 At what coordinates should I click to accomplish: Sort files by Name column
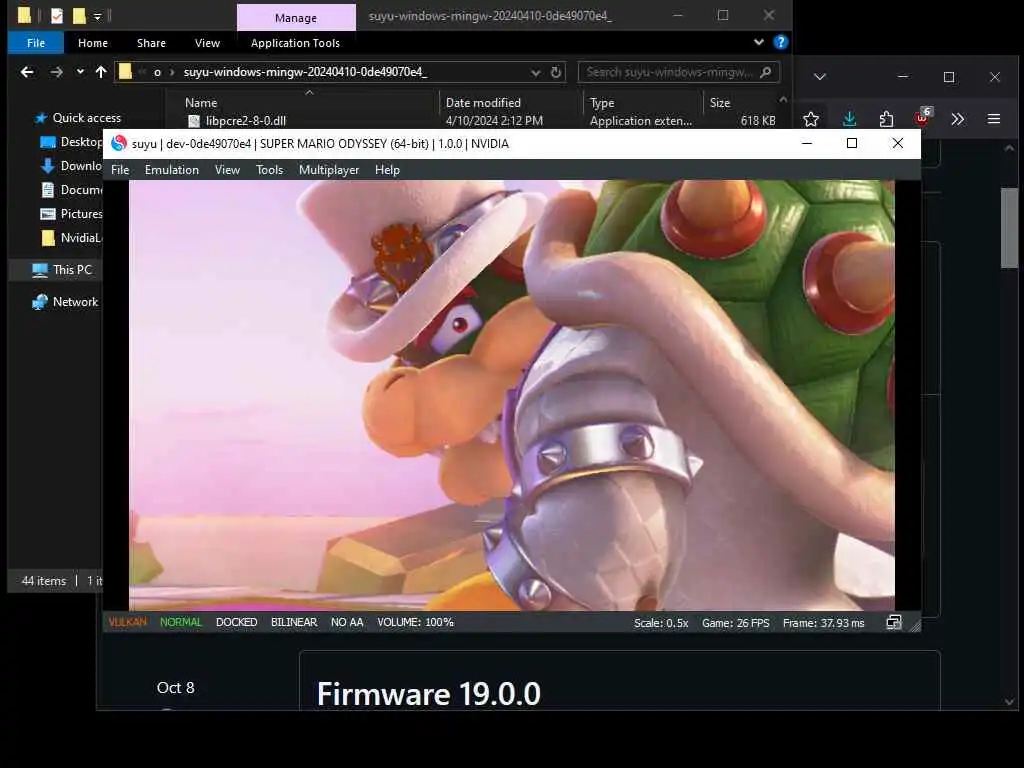tap(200, 103)
